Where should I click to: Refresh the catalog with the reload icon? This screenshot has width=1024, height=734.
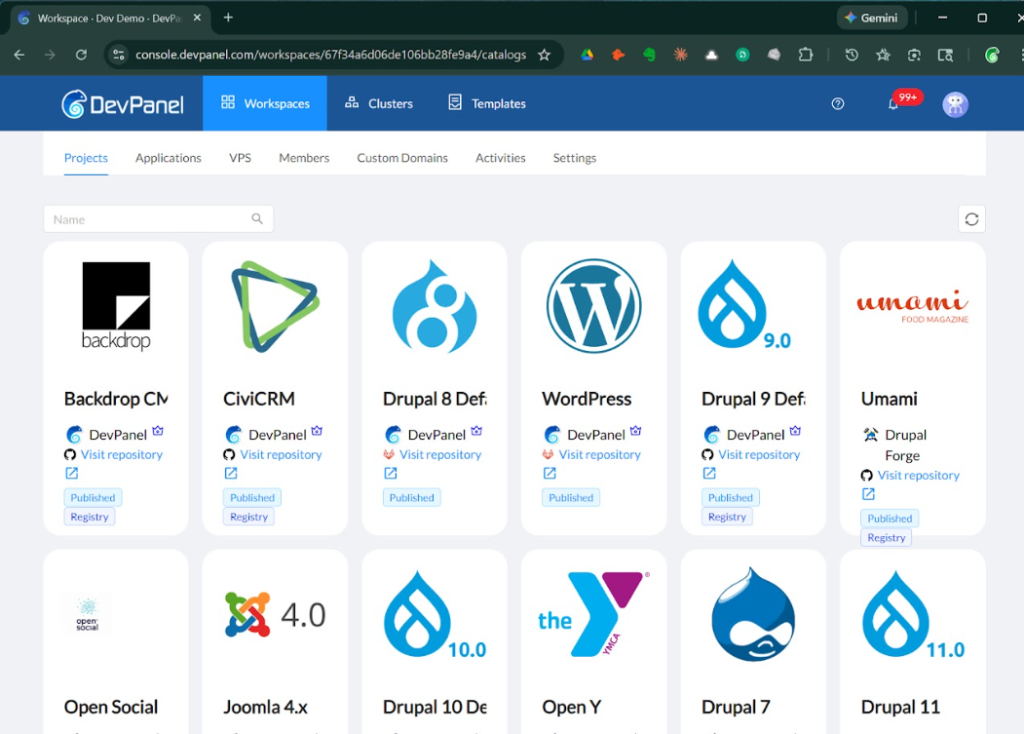click(x=971, y=218)
